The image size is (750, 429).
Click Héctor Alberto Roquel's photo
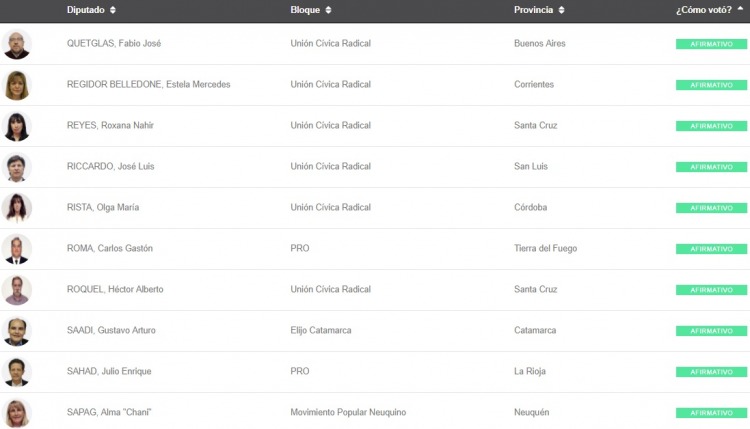click(17, 290)
